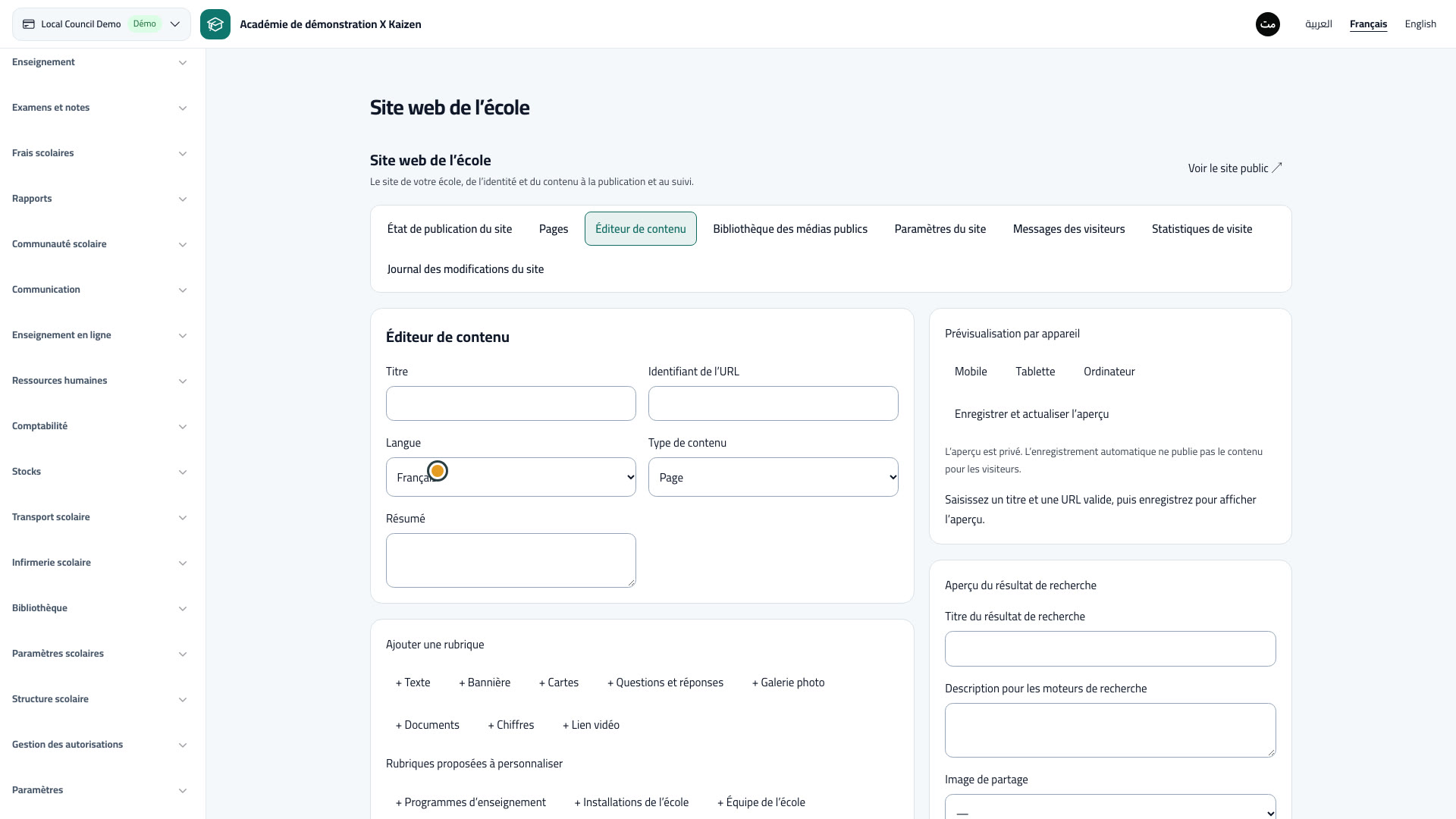Viewport: 1456px width, 819px height.
Task: Open Bibliothèque des médias publics tab
Action: tap(790, 229)
